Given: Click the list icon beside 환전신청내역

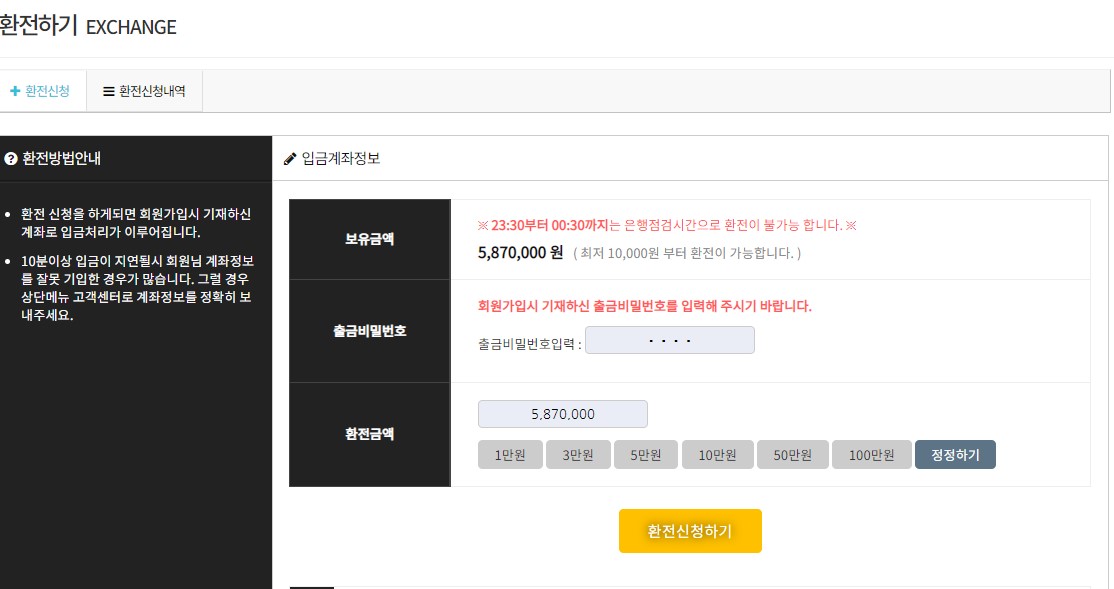Looking at the screenshot, I should click(x=108, y=91).
